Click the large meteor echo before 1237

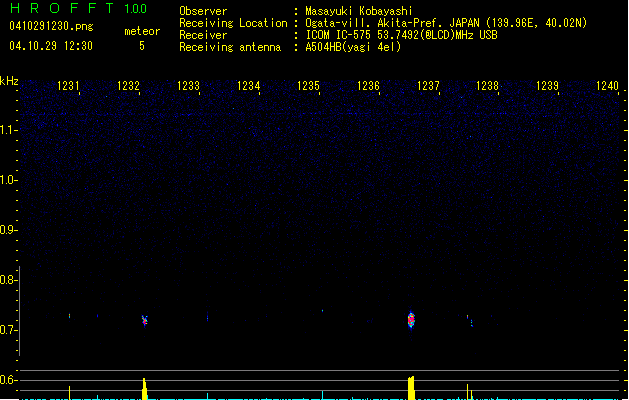[411, 320]
